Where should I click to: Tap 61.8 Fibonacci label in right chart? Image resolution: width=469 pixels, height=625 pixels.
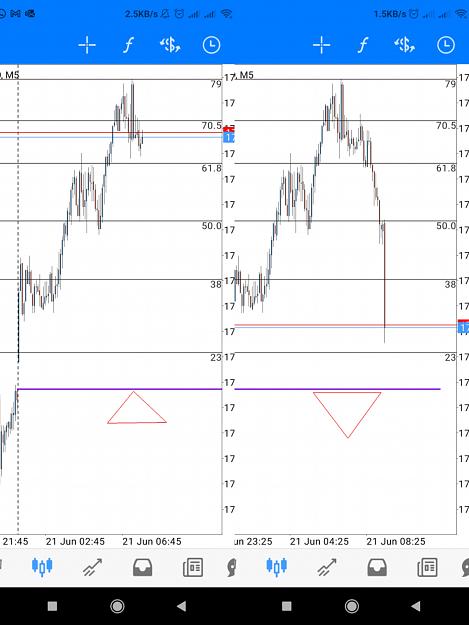point(445,168)
